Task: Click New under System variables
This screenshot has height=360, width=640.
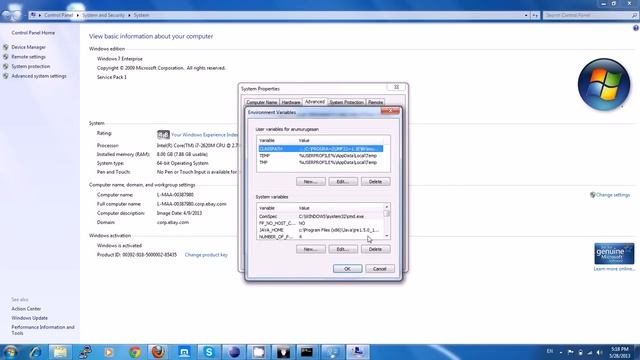Action: tap(311, 249)
